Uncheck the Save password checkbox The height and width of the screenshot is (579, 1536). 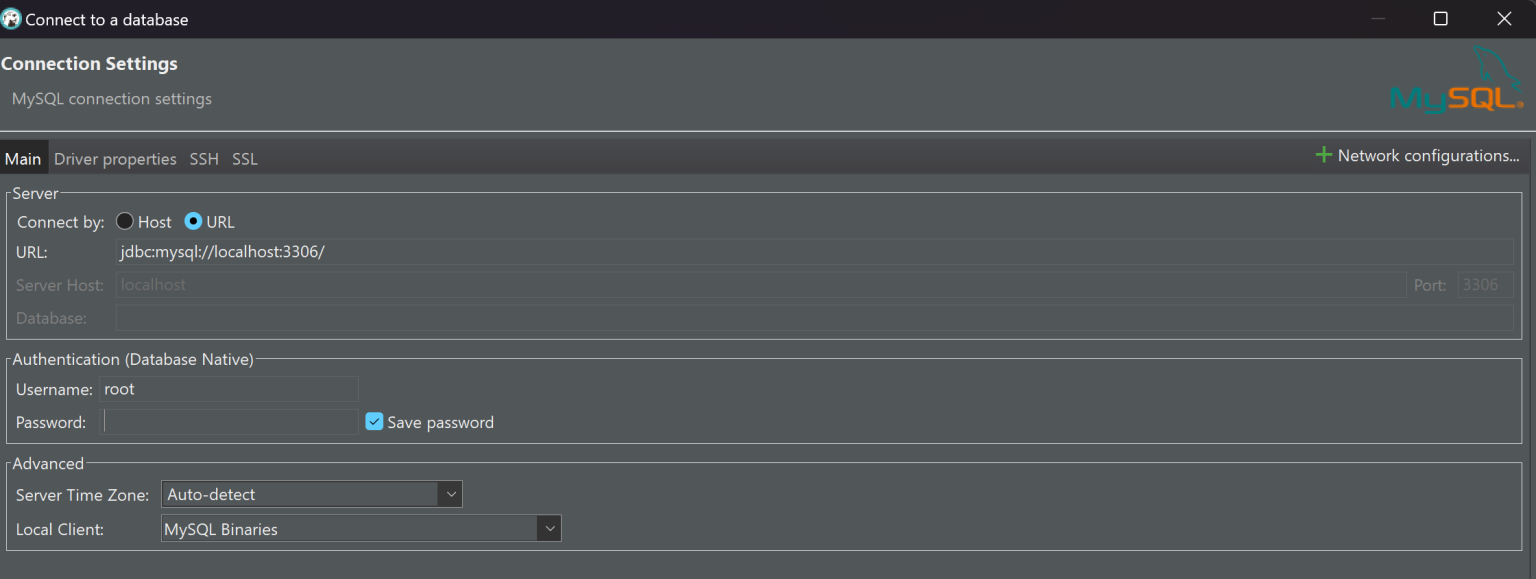pyautogui.click(x=374, y=421)
